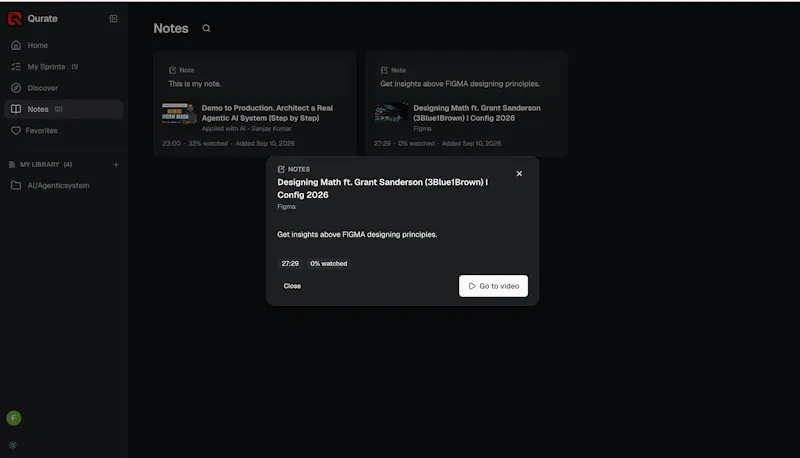Add new library with plus icon
Image resolution: width=800 pixels, height=458 pixels.
pyautogui.click(x=116, y=165)
